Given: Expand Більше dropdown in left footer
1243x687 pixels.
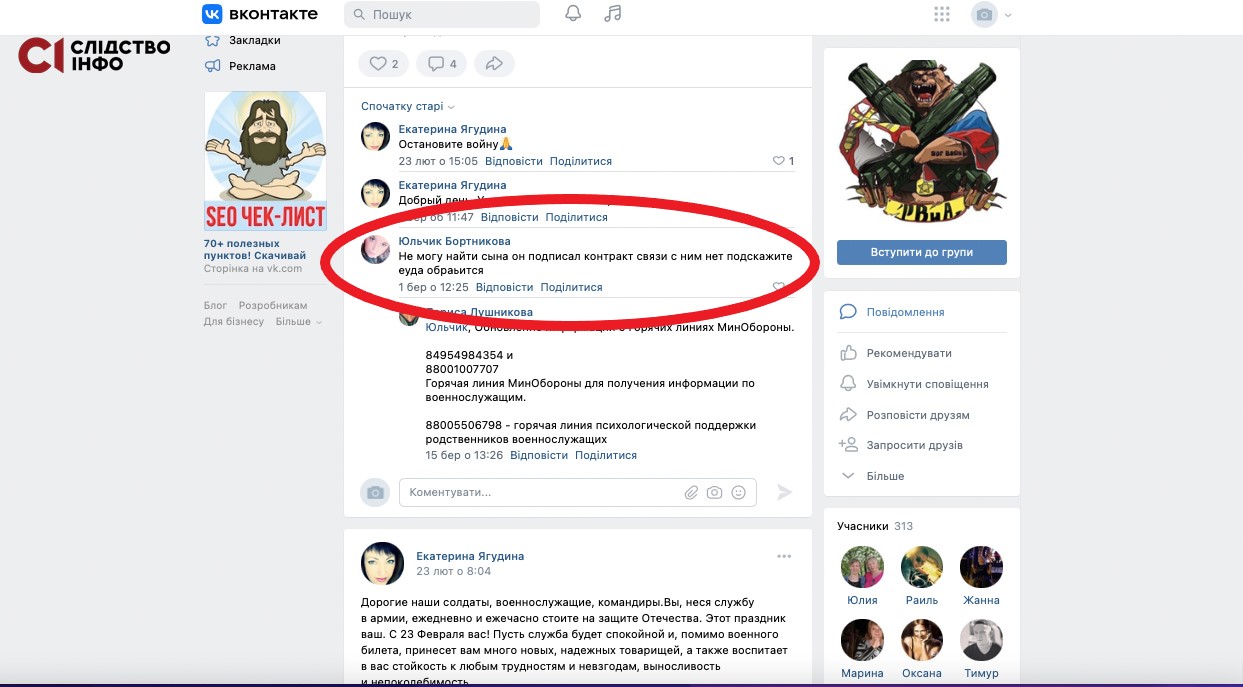Looking at the screenshot, I should point(299,322).
